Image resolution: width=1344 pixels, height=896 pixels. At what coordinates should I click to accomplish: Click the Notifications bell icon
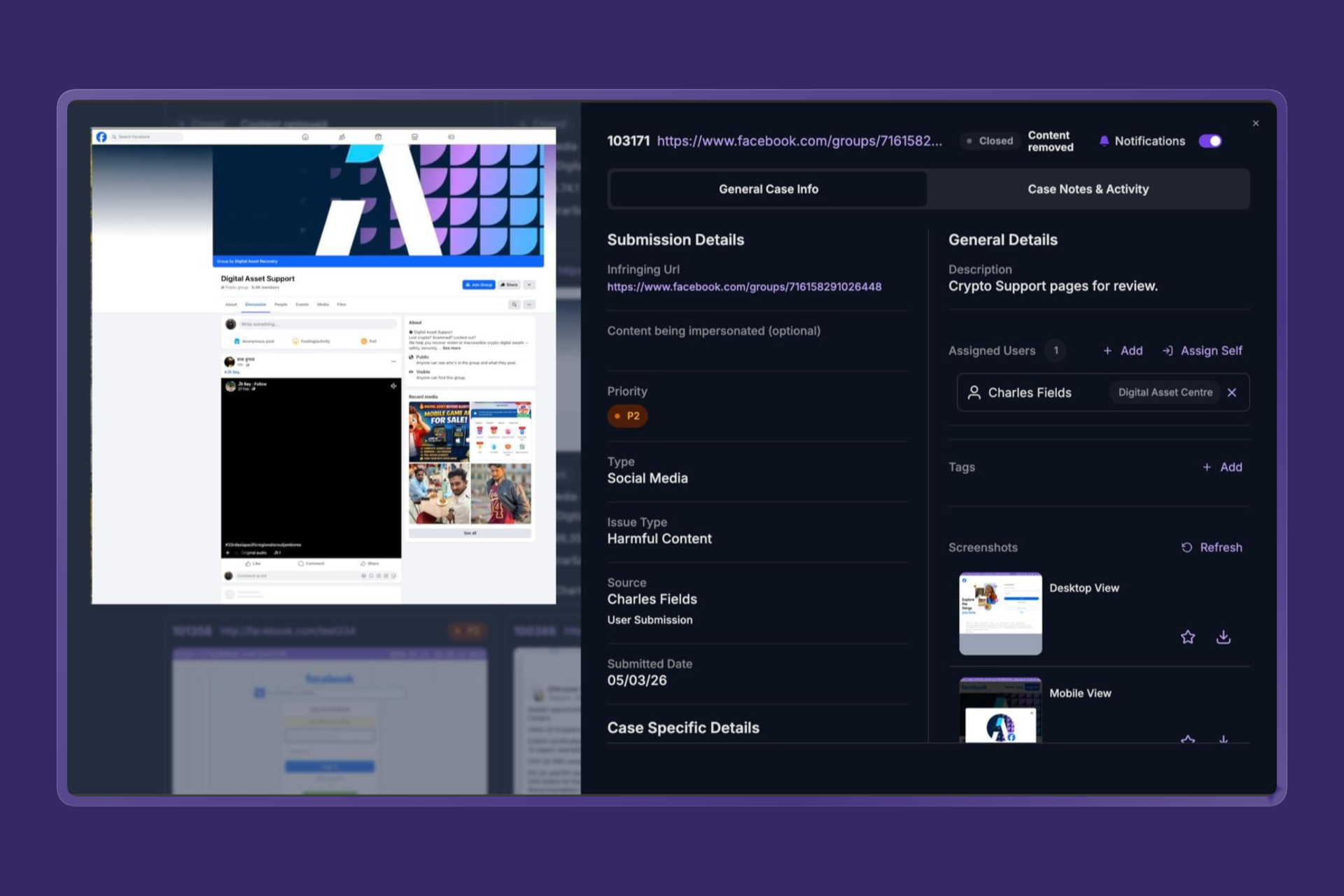point(1104,141)
